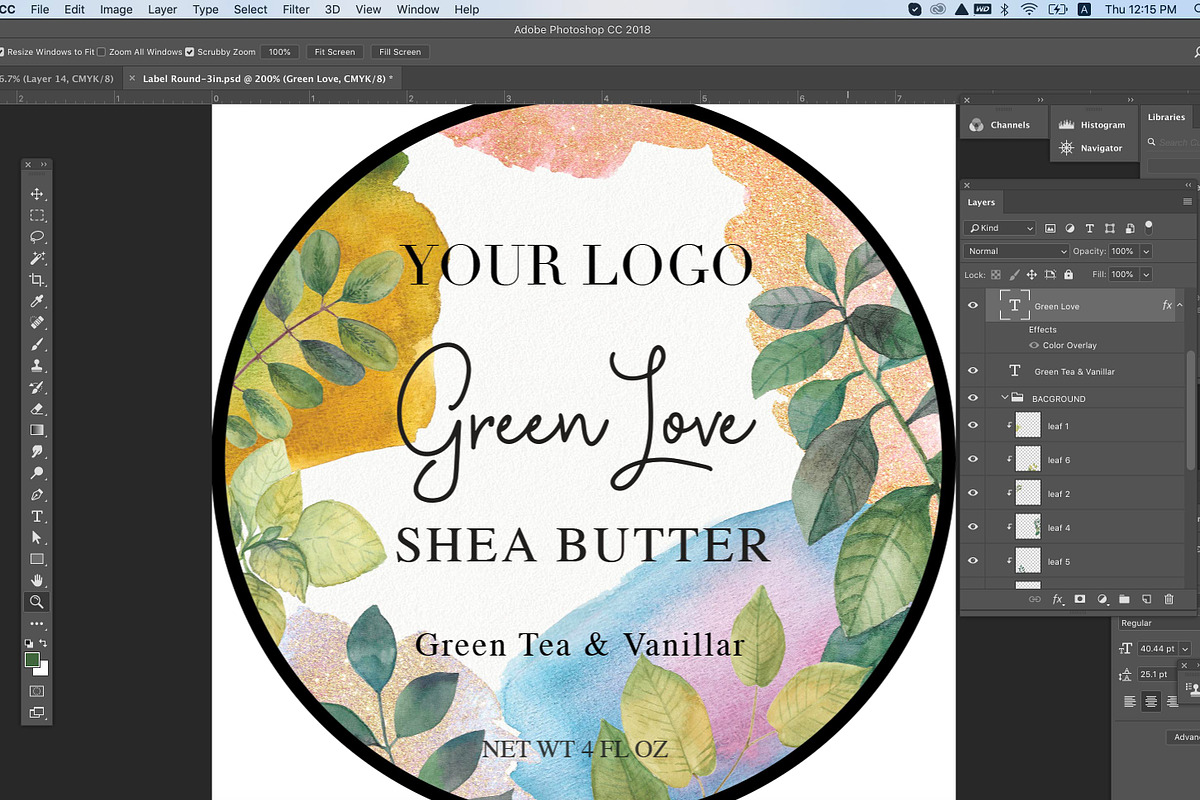The width and height of the screenshot is (1200, 800).
Task: Select the Eraser tool
Action: [x=37, y=409]
